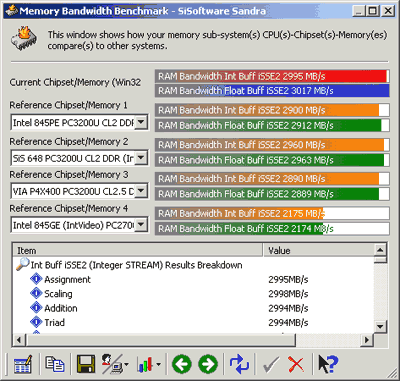Viewport: 400px width, 381px height.
Task: Select the Scaling row text
Action: pos(58,294)
